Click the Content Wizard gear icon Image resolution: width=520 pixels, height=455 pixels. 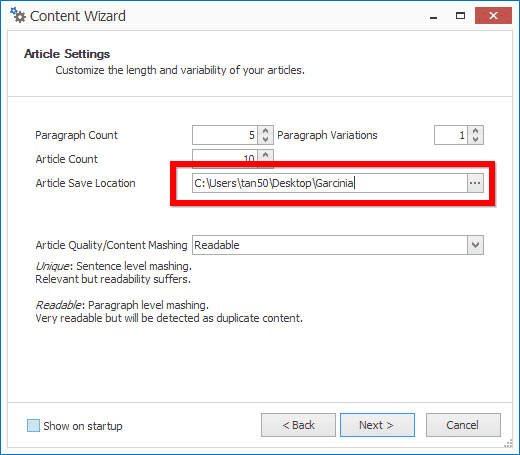click(18, 15)
